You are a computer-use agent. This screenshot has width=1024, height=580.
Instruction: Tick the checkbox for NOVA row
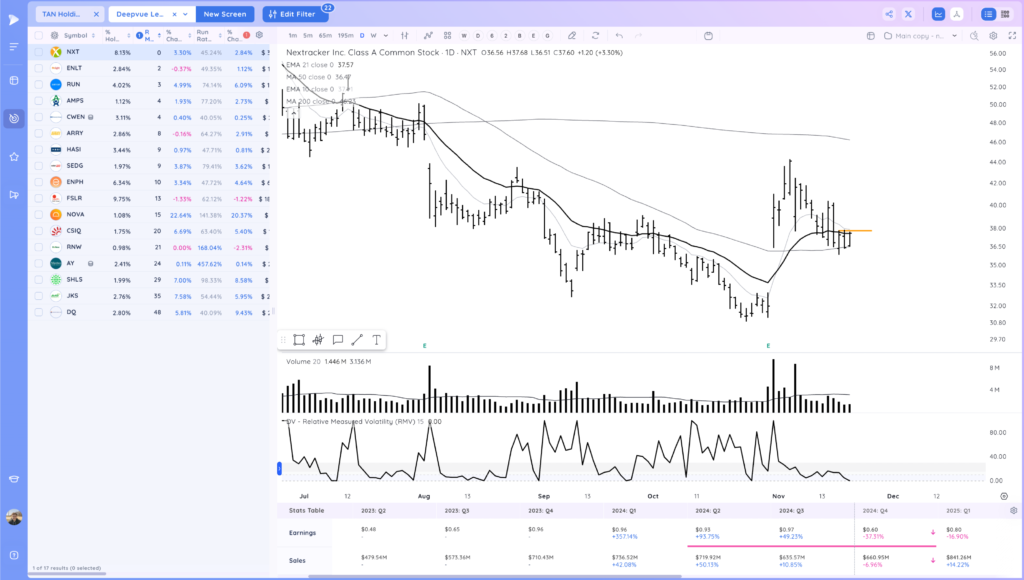tap(39, 214)
